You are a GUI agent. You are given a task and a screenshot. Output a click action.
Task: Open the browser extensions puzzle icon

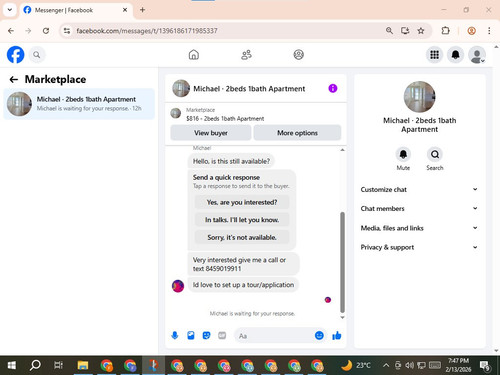click(445, 31)
